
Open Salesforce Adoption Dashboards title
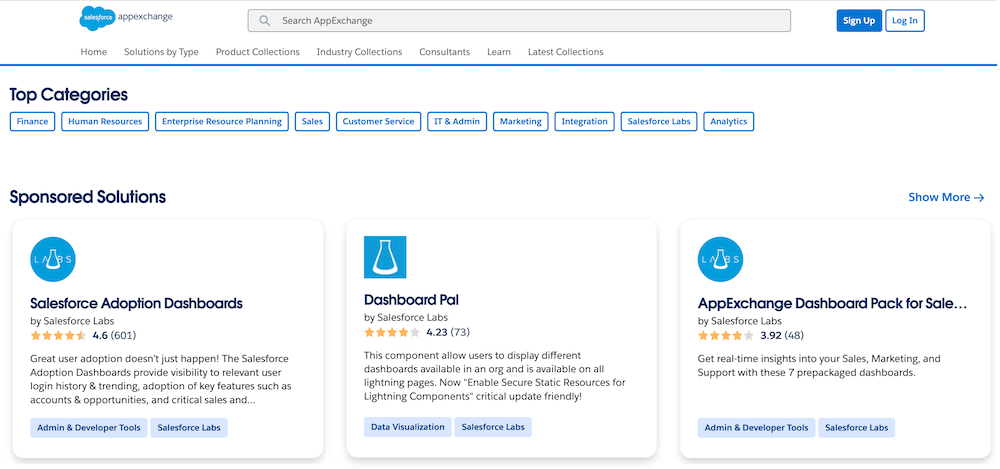coord(136,303)
